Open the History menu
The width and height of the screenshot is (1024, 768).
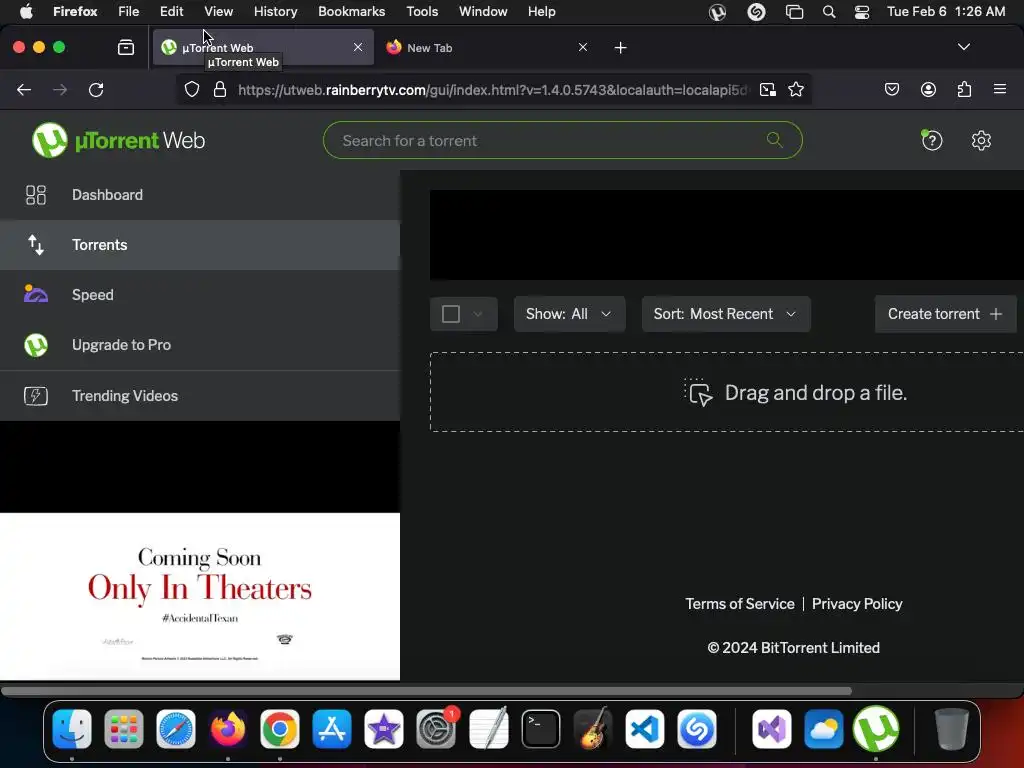[x=276, y=12]
